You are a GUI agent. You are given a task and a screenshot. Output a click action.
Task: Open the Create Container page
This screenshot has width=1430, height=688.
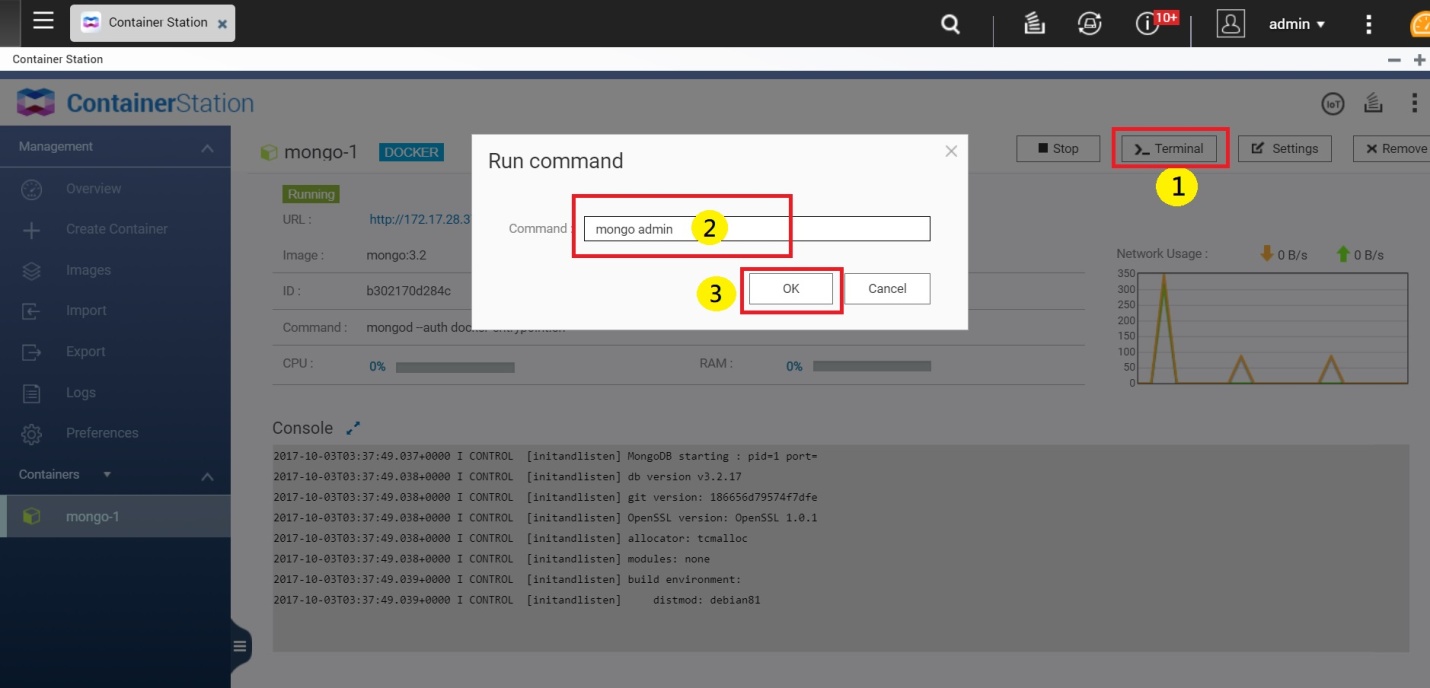(117, 229)
